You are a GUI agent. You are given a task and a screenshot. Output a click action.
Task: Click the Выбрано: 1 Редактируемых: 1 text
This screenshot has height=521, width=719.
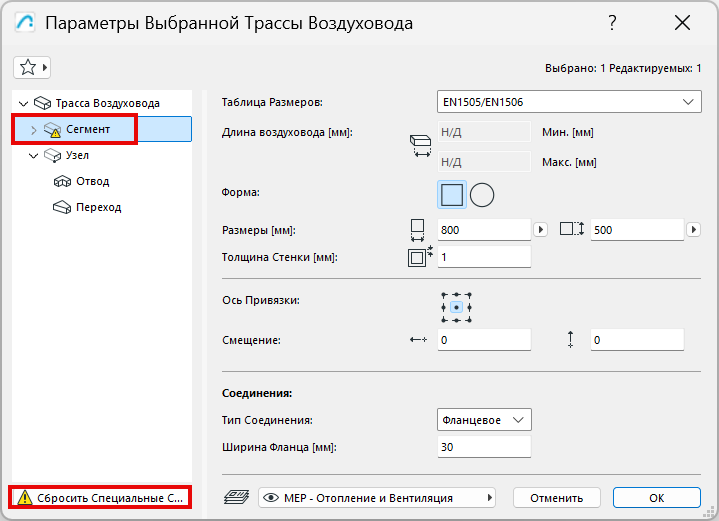623,68
